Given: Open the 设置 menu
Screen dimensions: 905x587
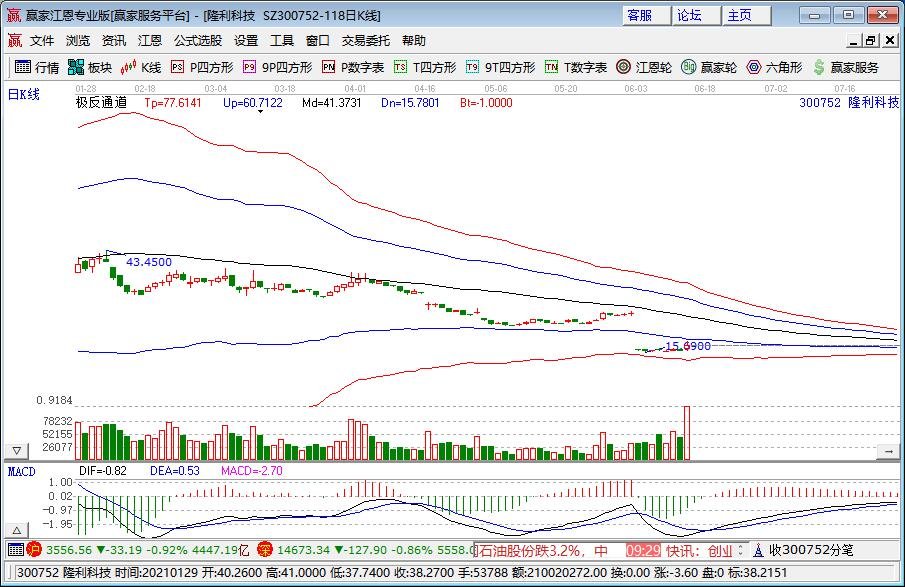Looking at the screenshot, I should (246, 40).
